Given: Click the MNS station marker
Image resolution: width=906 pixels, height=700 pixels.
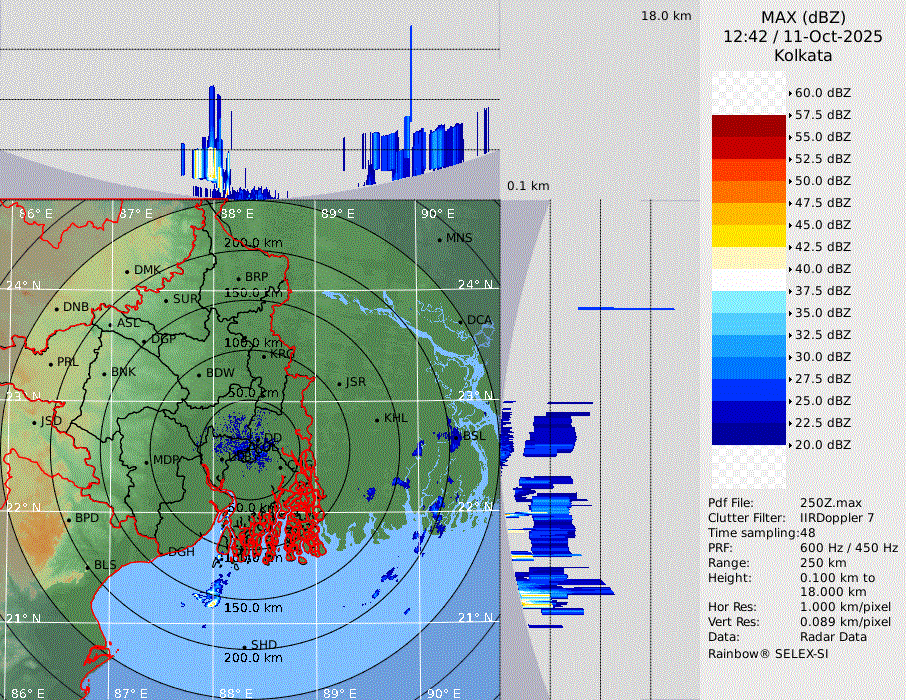Looking at the screenshot, I should [x=439, y=239].
